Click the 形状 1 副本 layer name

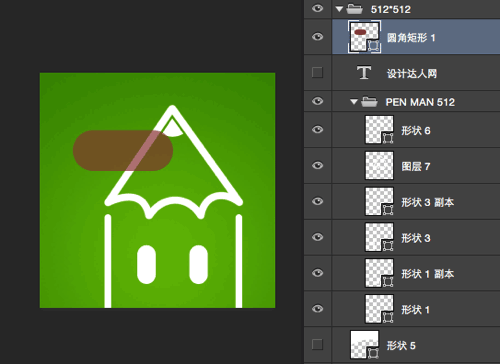point(427,274)
